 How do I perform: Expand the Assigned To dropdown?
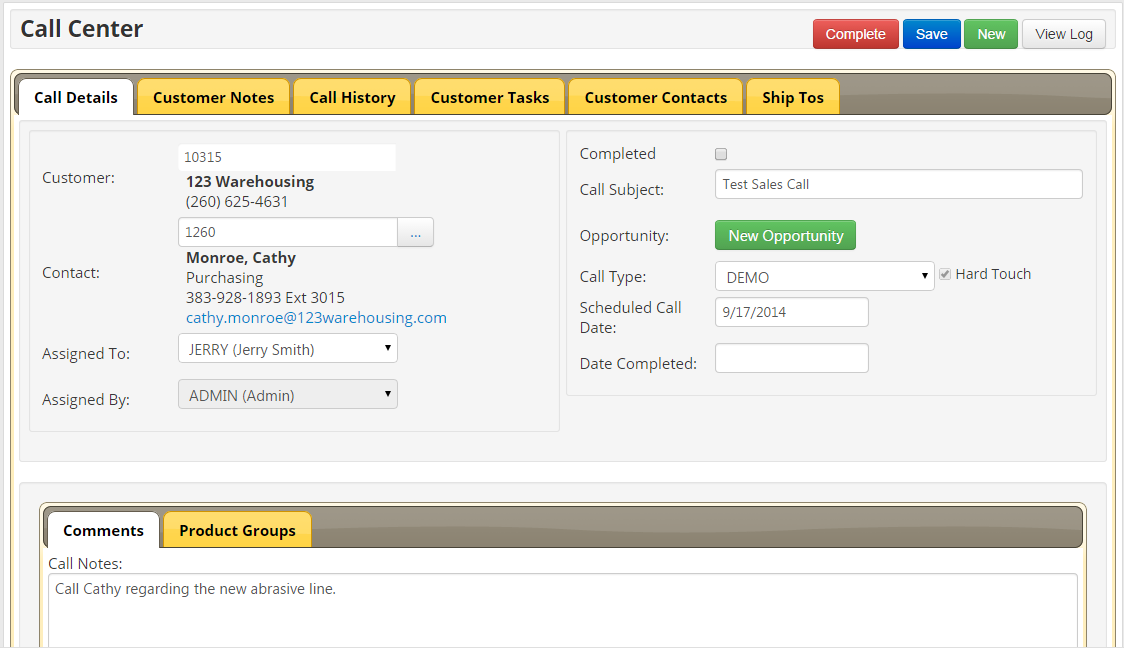[288, 348]
